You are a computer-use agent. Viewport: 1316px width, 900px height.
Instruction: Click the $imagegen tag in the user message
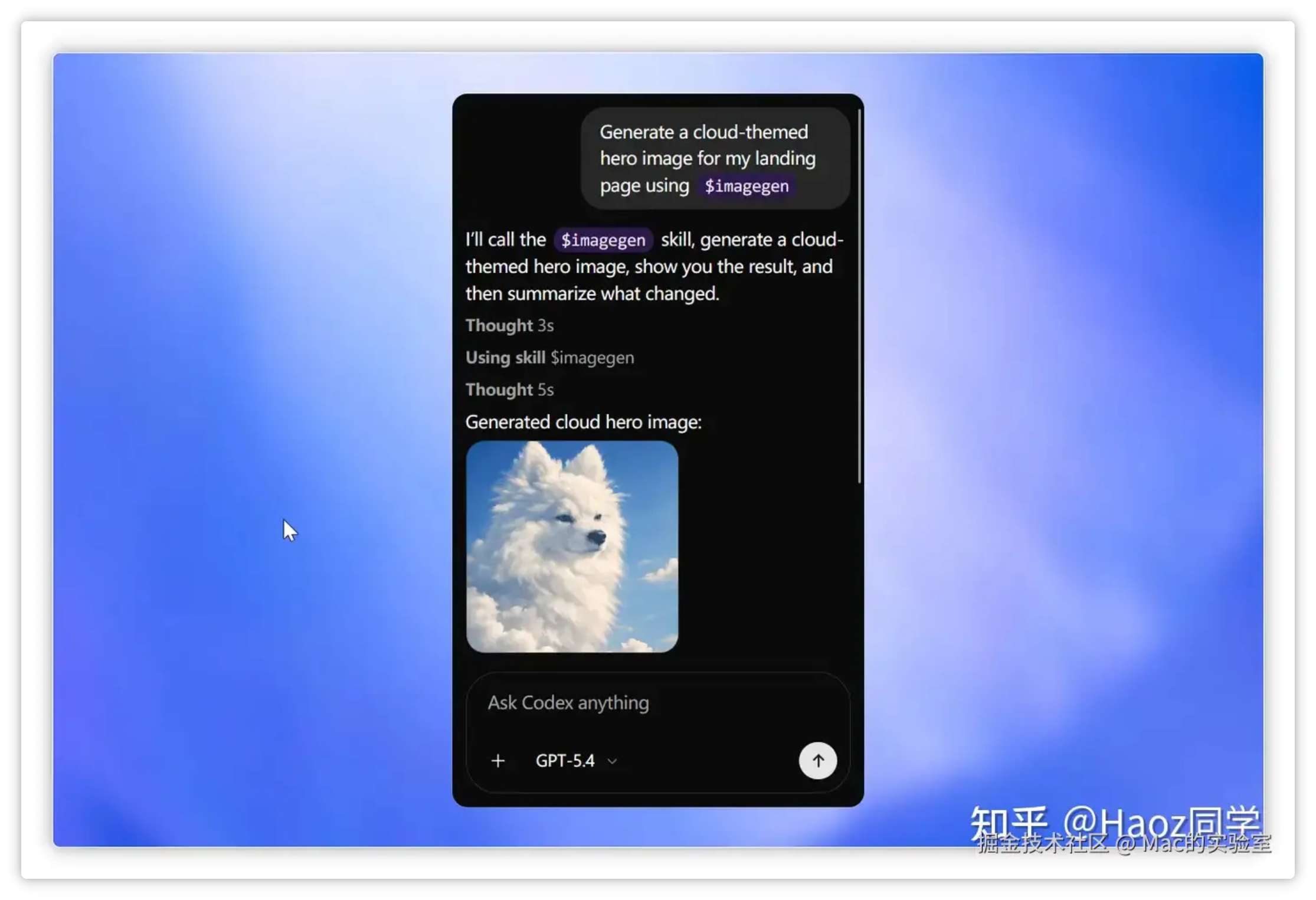tap(747, 186)
